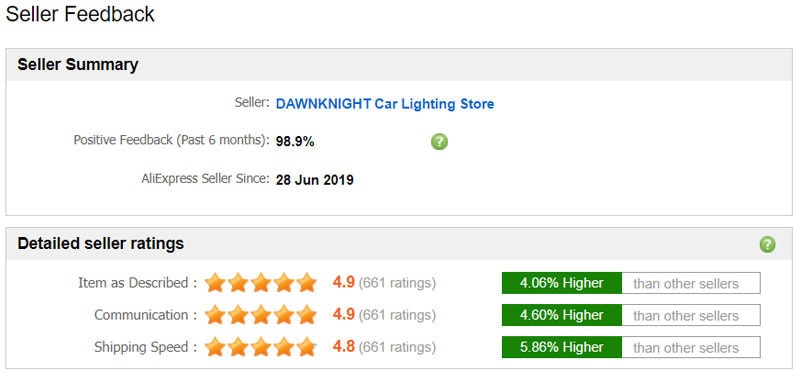This screenshot has width=800, height=377.
Task: Click the 98.9% positive feedback value
Action: (295, 142)
